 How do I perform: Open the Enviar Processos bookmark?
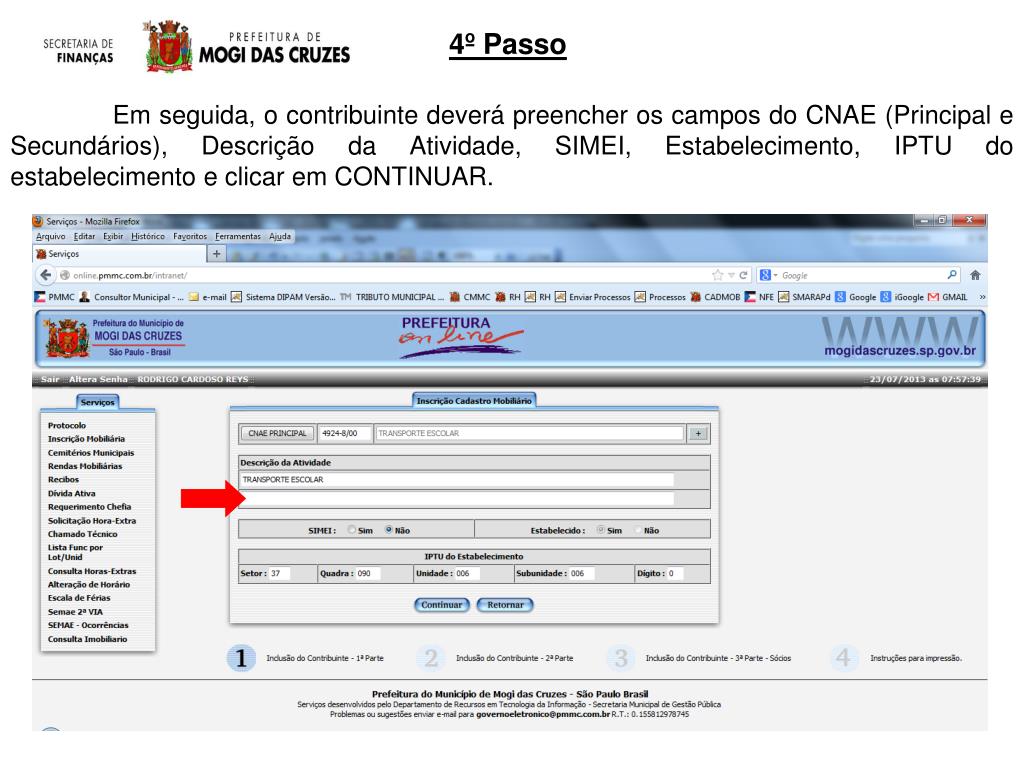[593, 297]
